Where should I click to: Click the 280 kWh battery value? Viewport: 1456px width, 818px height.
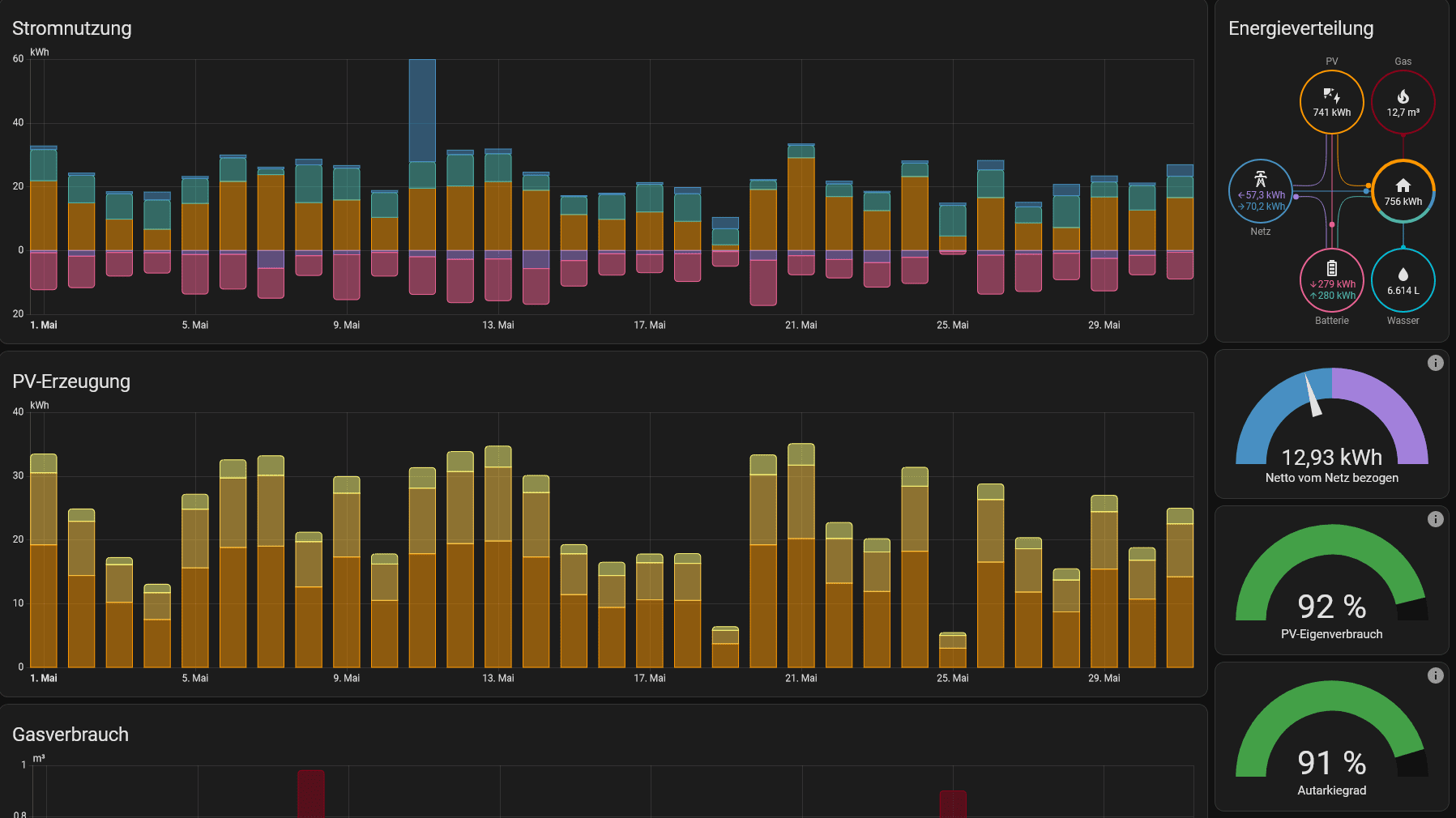coord(1333,296)
